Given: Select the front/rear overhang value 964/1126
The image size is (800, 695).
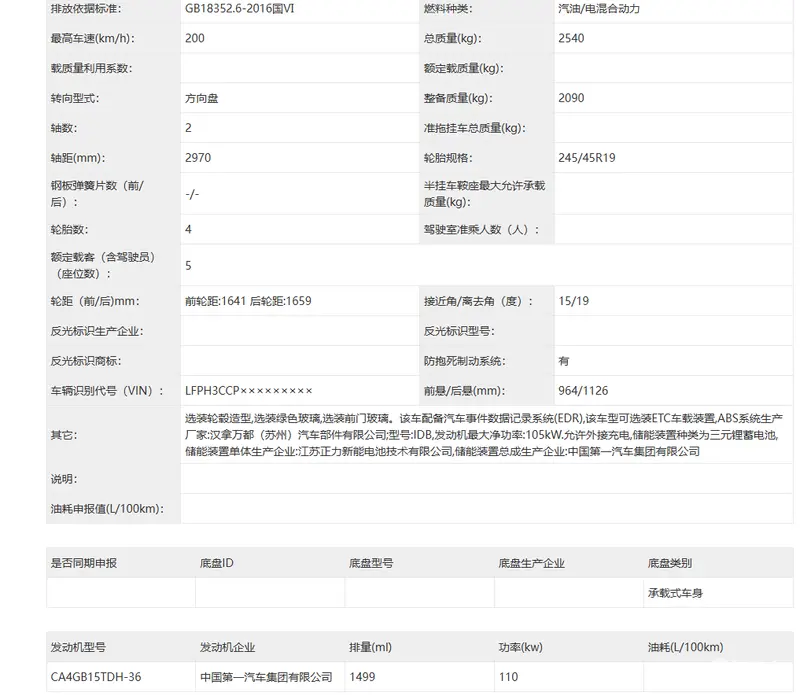Looking at the screenshot, I should pyautogui.click(x=585, y=390).
